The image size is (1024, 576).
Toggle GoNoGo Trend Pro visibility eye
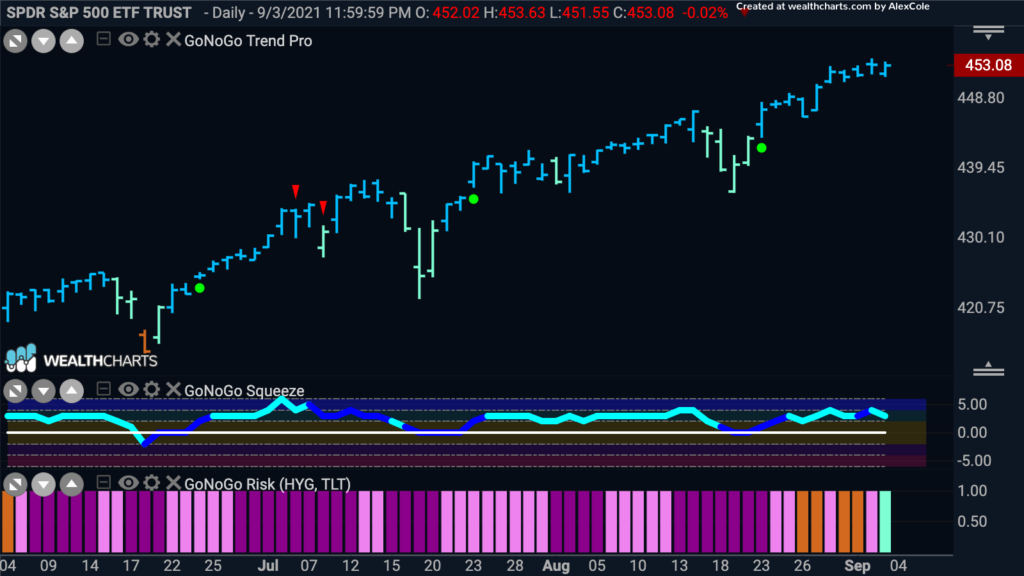[x=128, y=39]
